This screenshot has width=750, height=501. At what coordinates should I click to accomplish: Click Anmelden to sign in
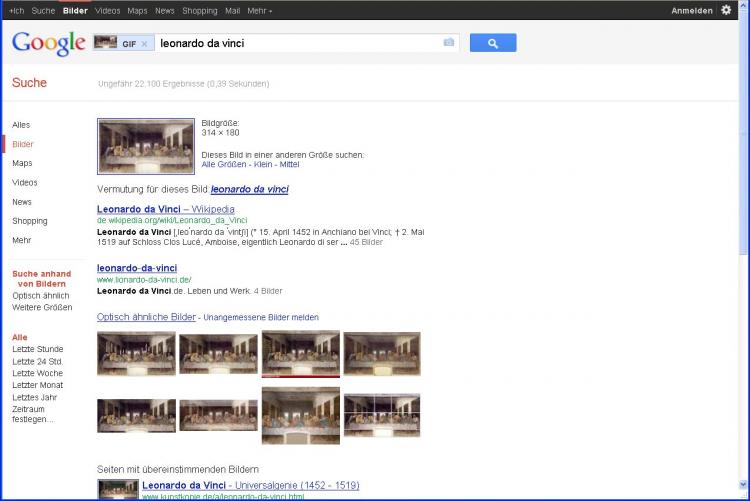coord(692,10)
